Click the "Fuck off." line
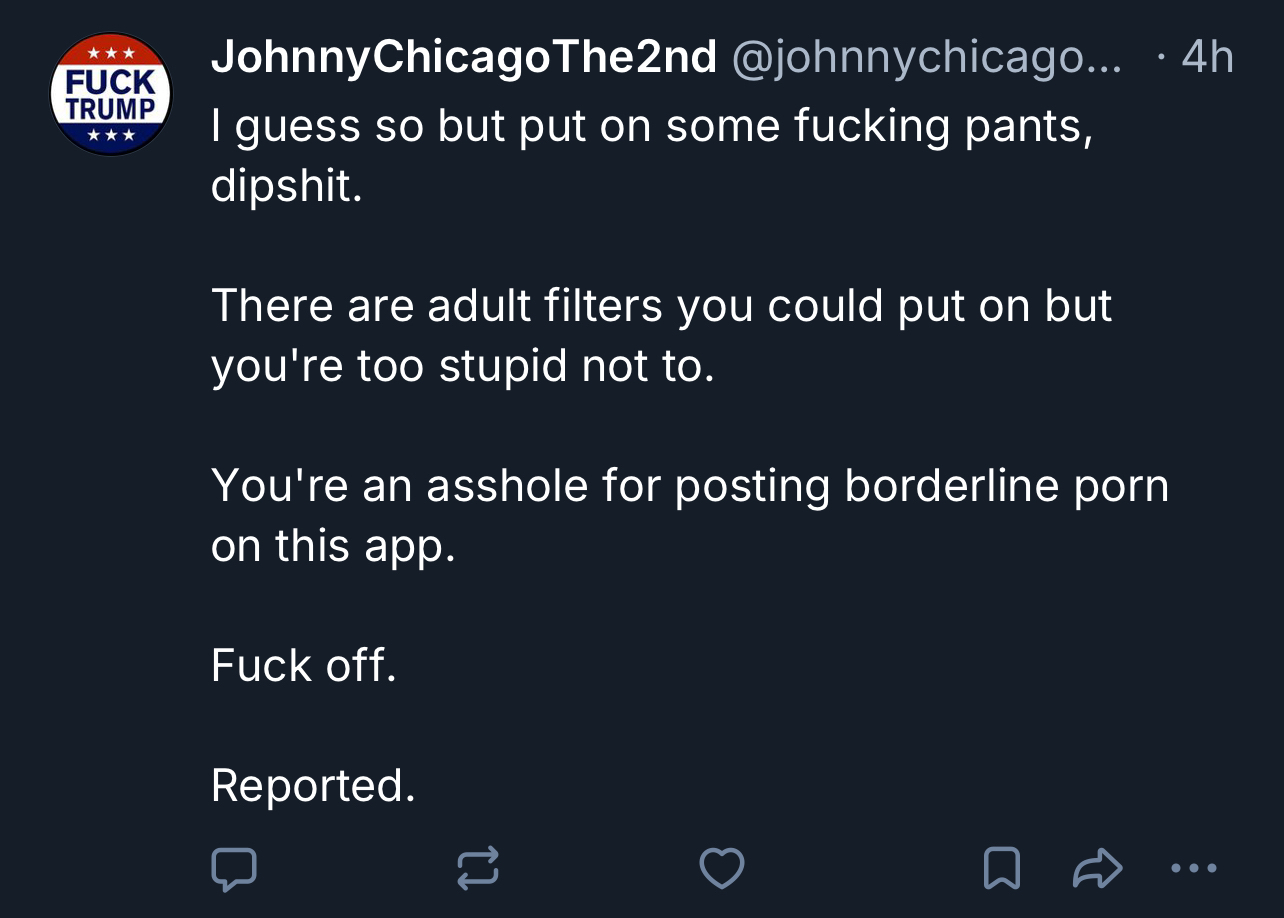This screenshot has width=1284, height=918. point(304,666)
